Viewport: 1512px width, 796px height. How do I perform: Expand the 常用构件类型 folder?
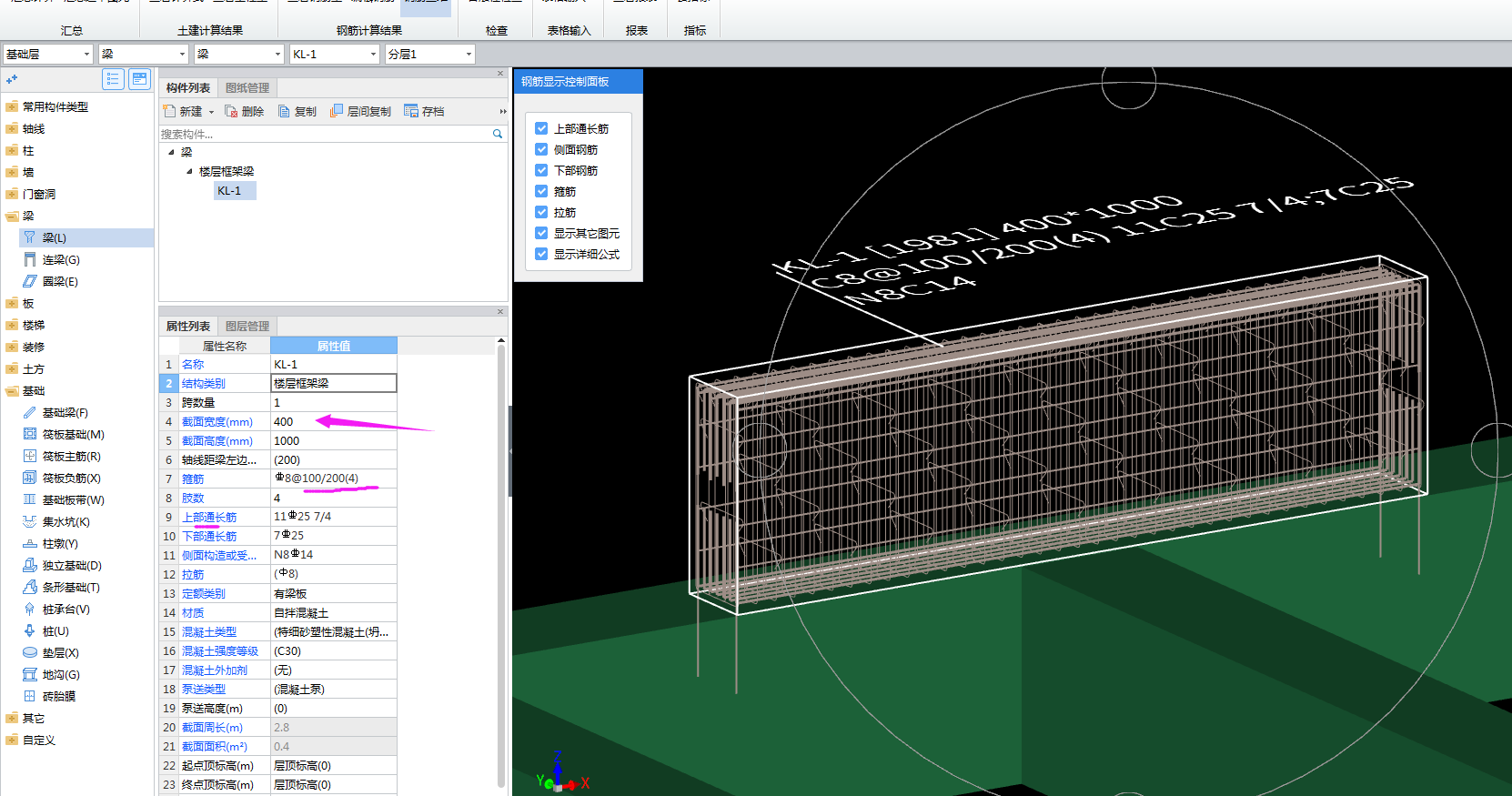pos(12,106)
